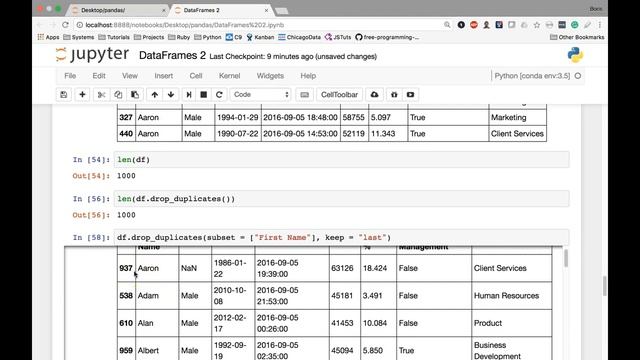Copy selected cells icon
The image size is (640, 360).
pyautogui.click(x=118, y=95)
